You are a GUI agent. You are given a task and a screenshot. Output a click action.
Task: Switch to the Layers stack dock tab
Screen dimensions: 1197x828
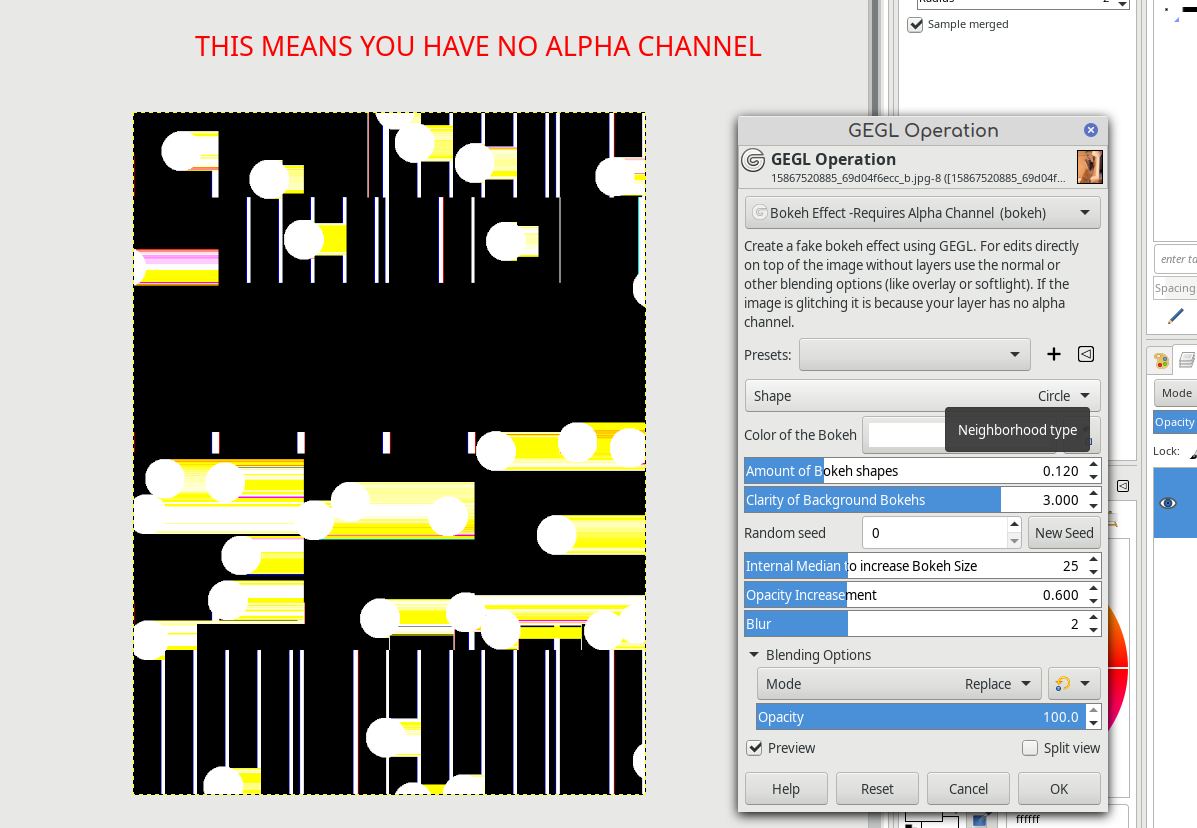1186,359
